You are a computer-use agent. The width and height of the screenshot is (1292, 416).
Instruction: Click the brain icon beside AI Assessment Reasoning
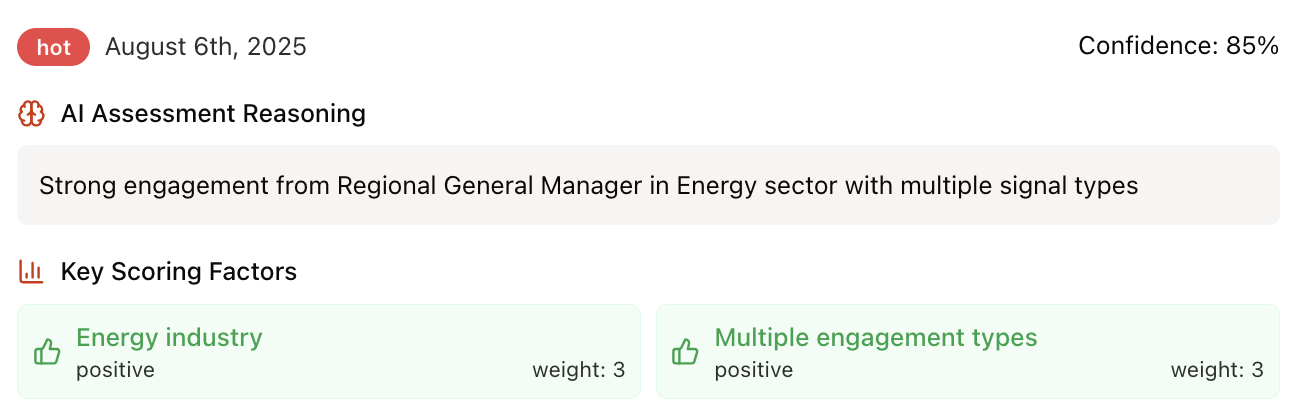32,114
